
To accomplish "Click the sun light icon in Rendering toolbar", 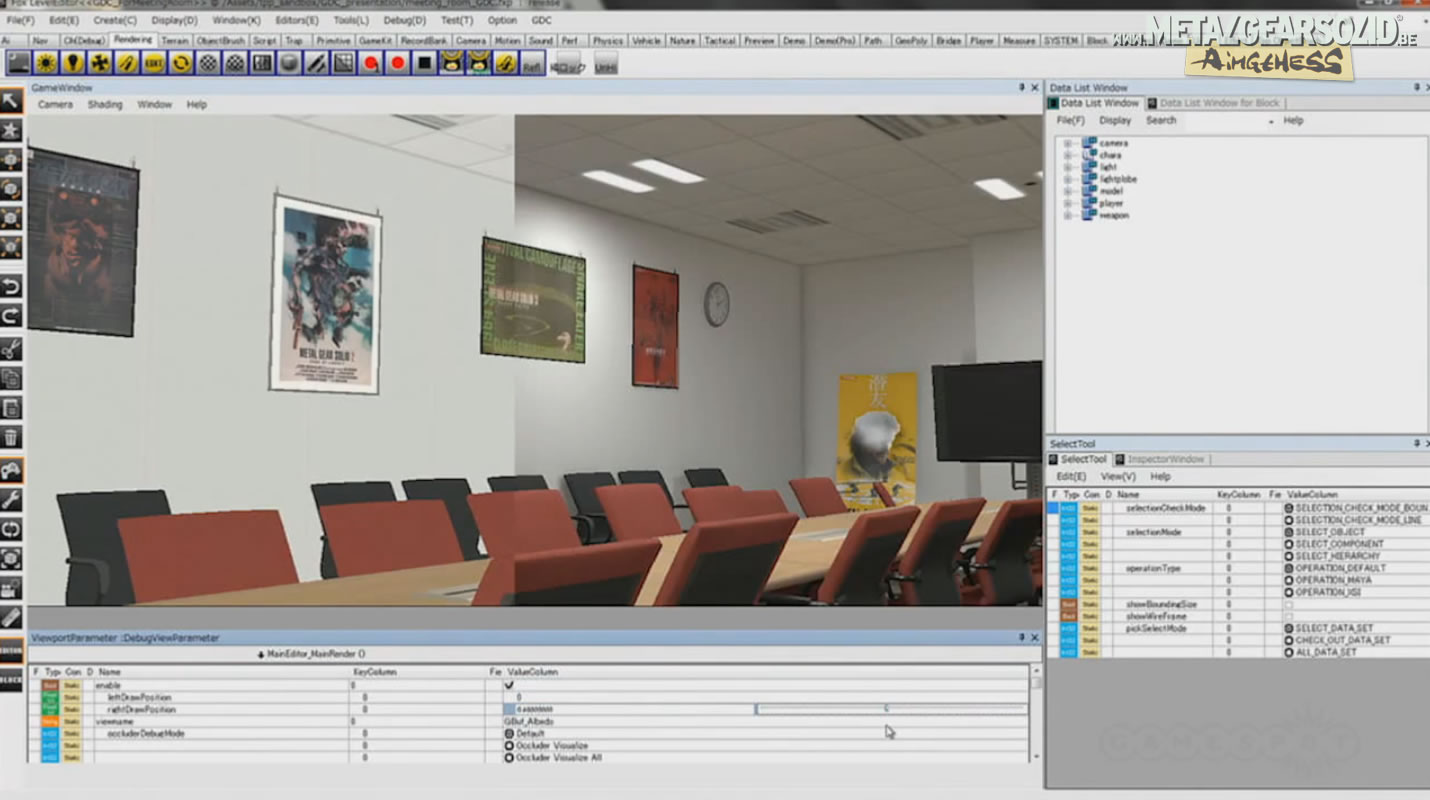I will 45,63.
